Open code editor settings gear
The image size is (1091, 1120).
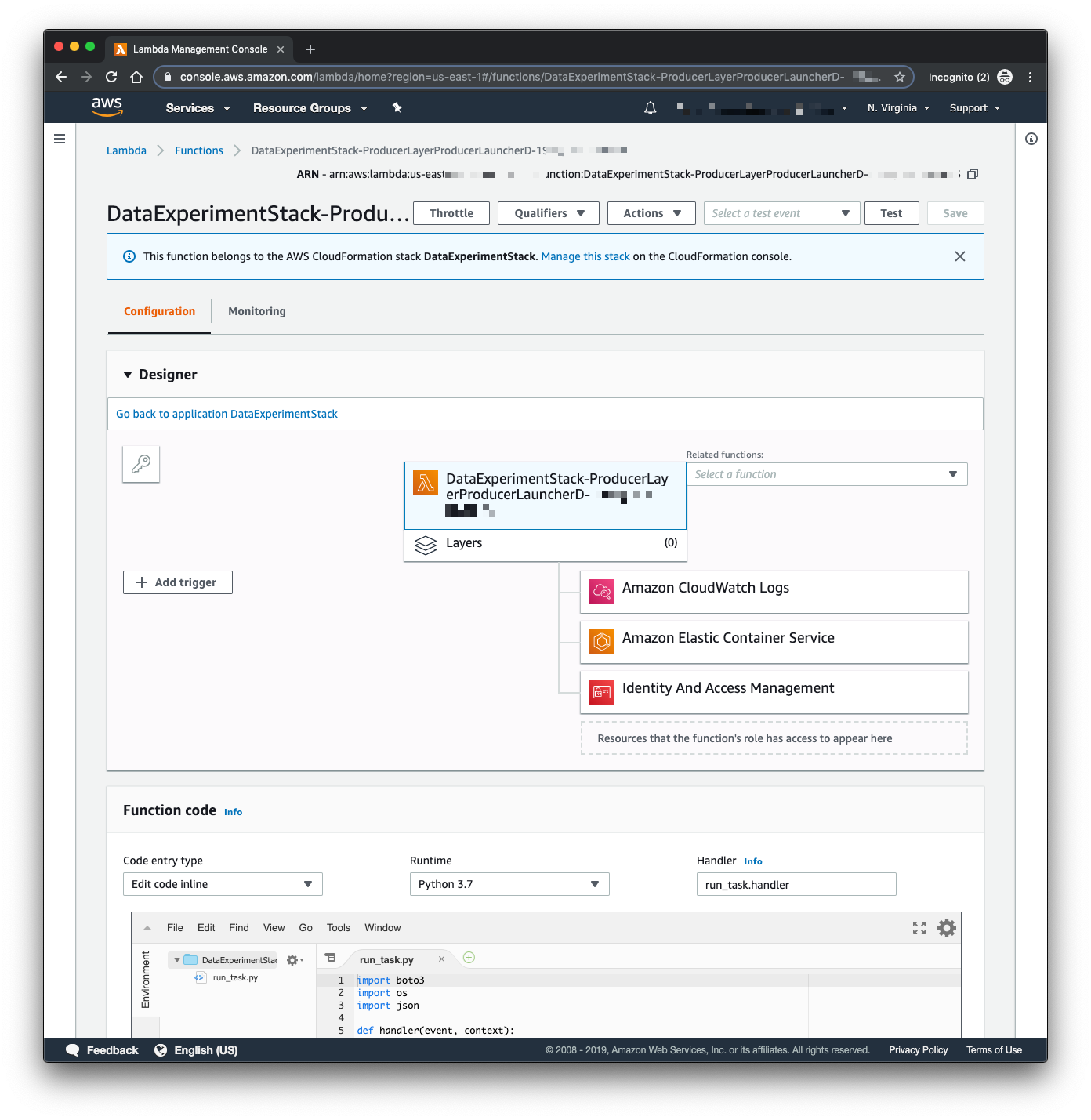pyautogui.click(x=947, y=928)
